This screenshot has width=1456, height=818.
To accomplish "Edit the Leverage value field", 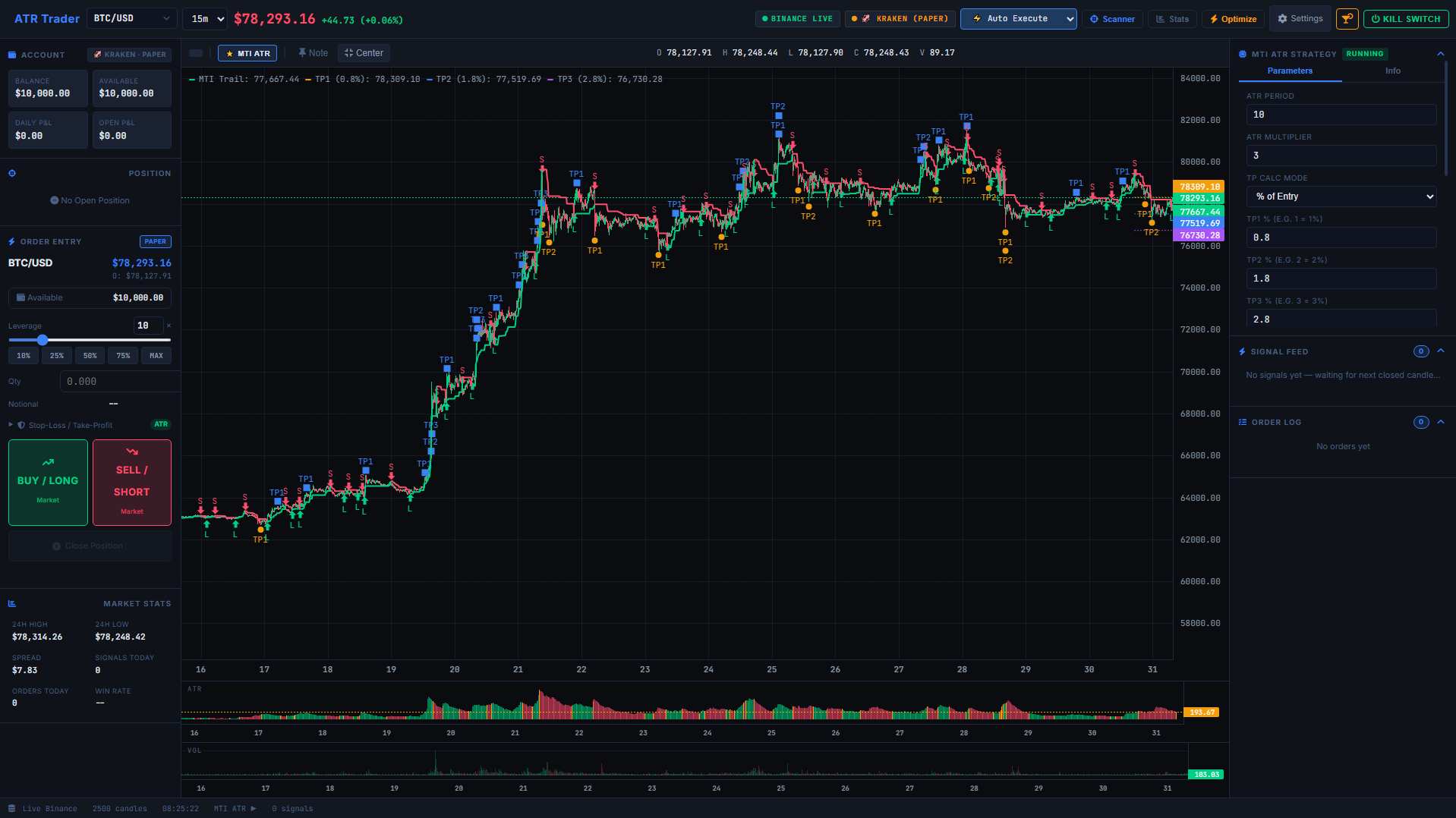I will point(149,326).
